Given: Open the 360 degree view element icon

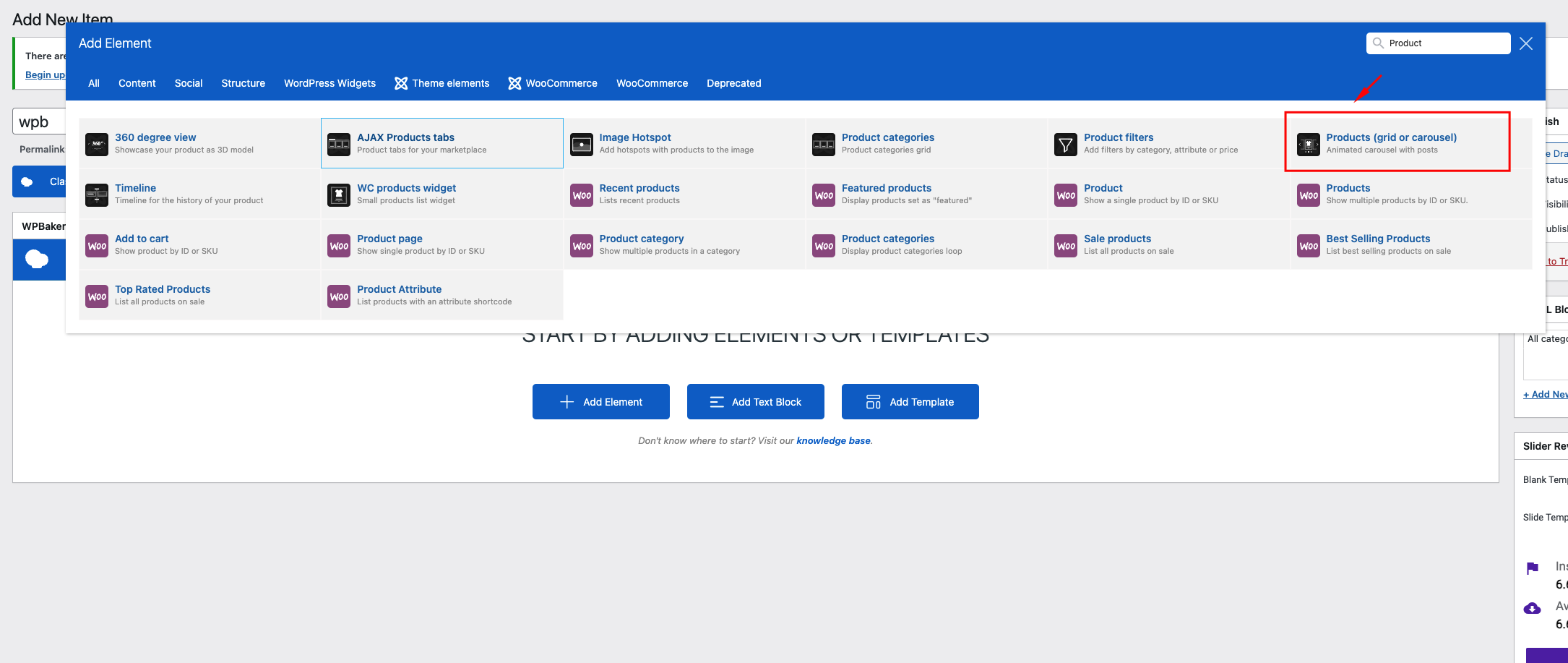Looking at the screenshot, I should pyautogui.click(x=97, y=144).
